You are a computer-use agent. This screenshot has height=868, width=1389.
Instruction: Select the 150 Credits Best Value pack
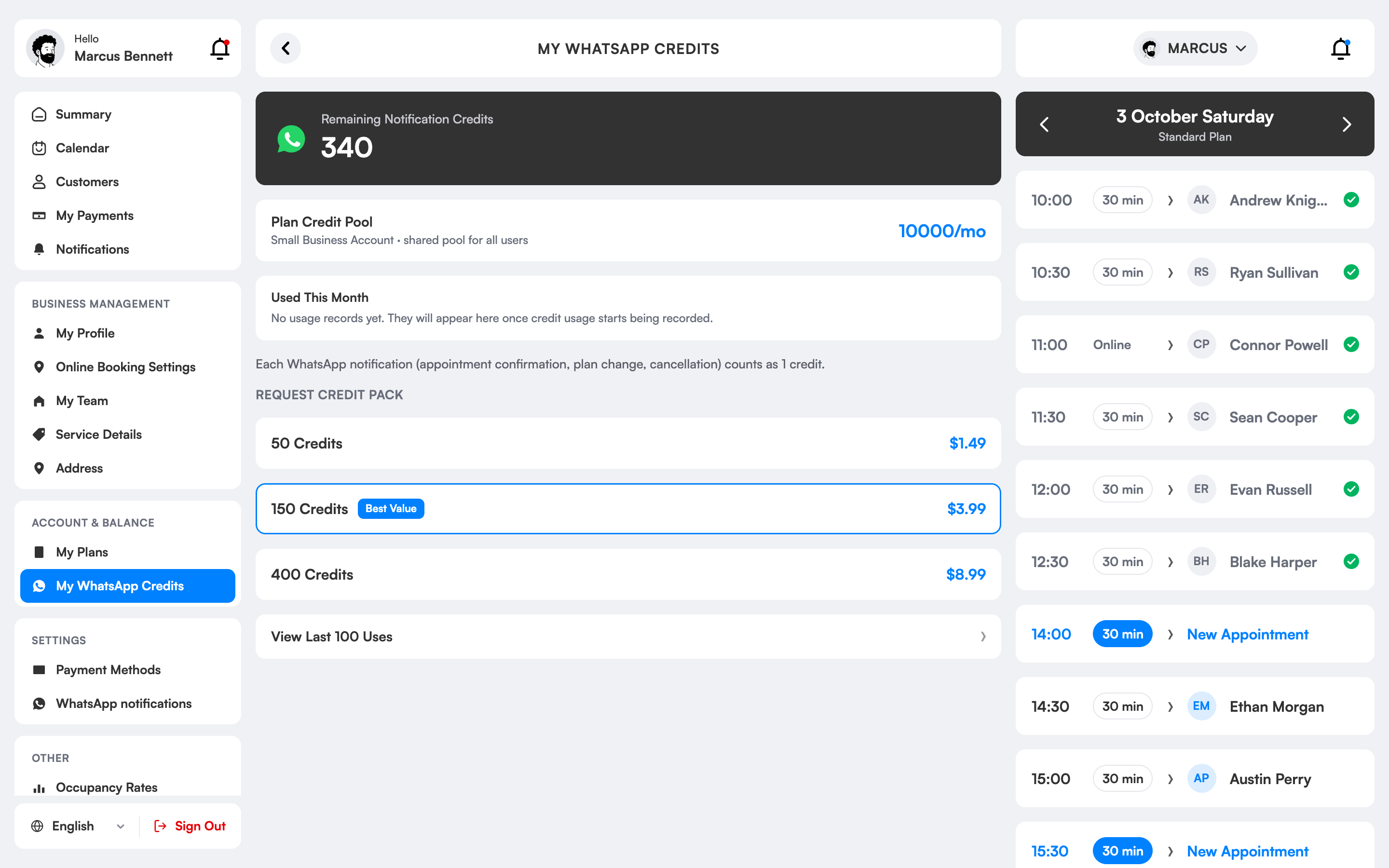628,509
